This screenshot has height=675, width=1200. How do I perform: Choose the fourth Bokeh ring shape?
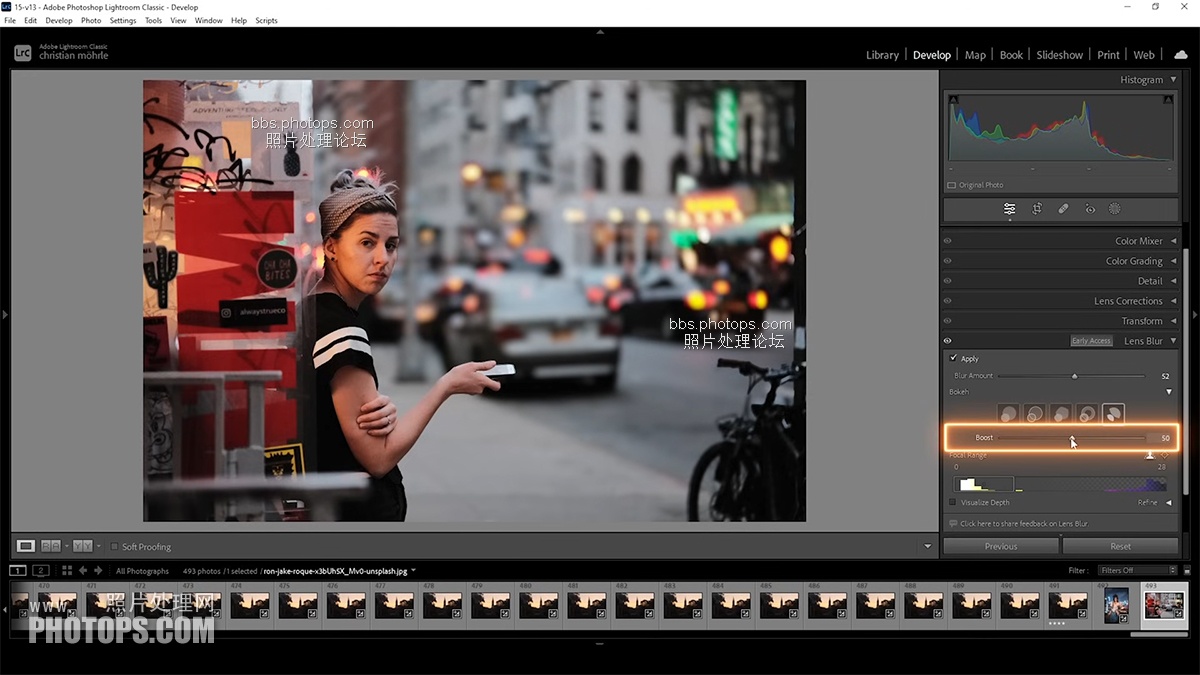[x=1086, y=414]
